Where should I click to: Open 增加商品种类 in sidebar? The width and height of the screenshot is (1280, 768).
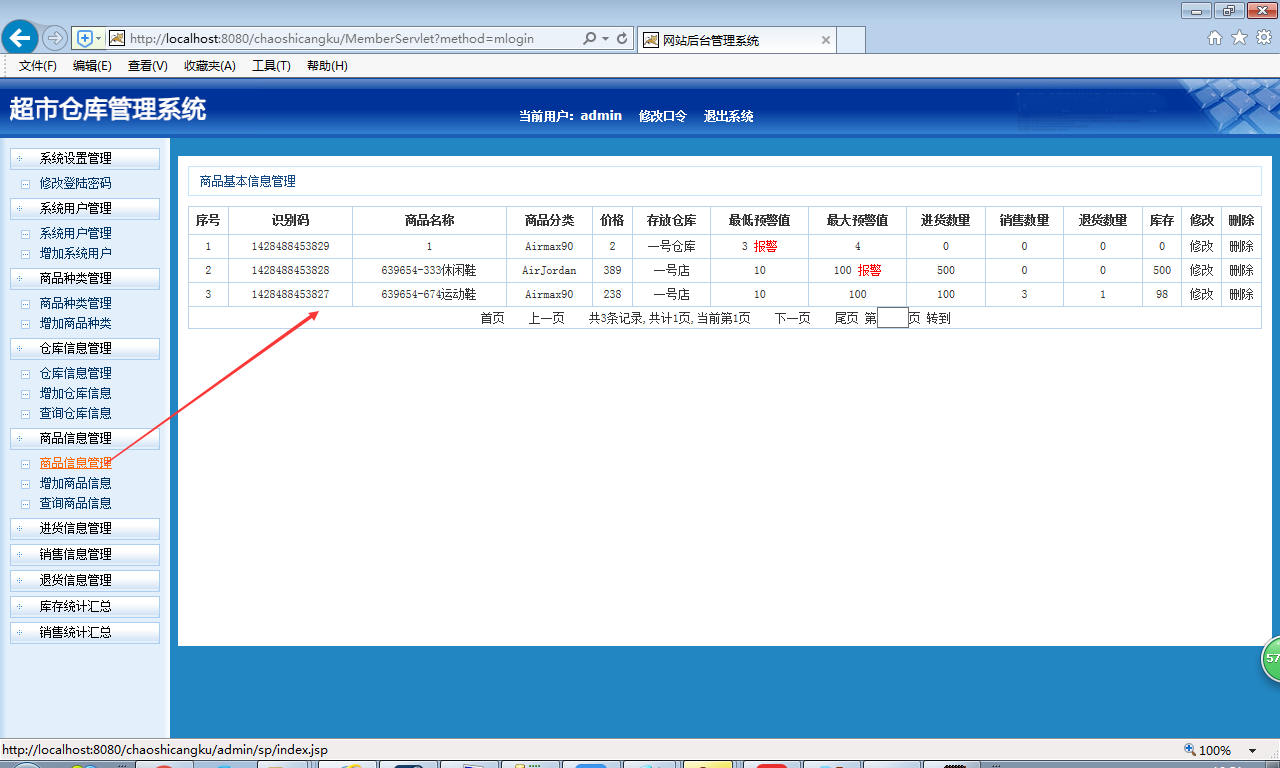click(75, 324)
